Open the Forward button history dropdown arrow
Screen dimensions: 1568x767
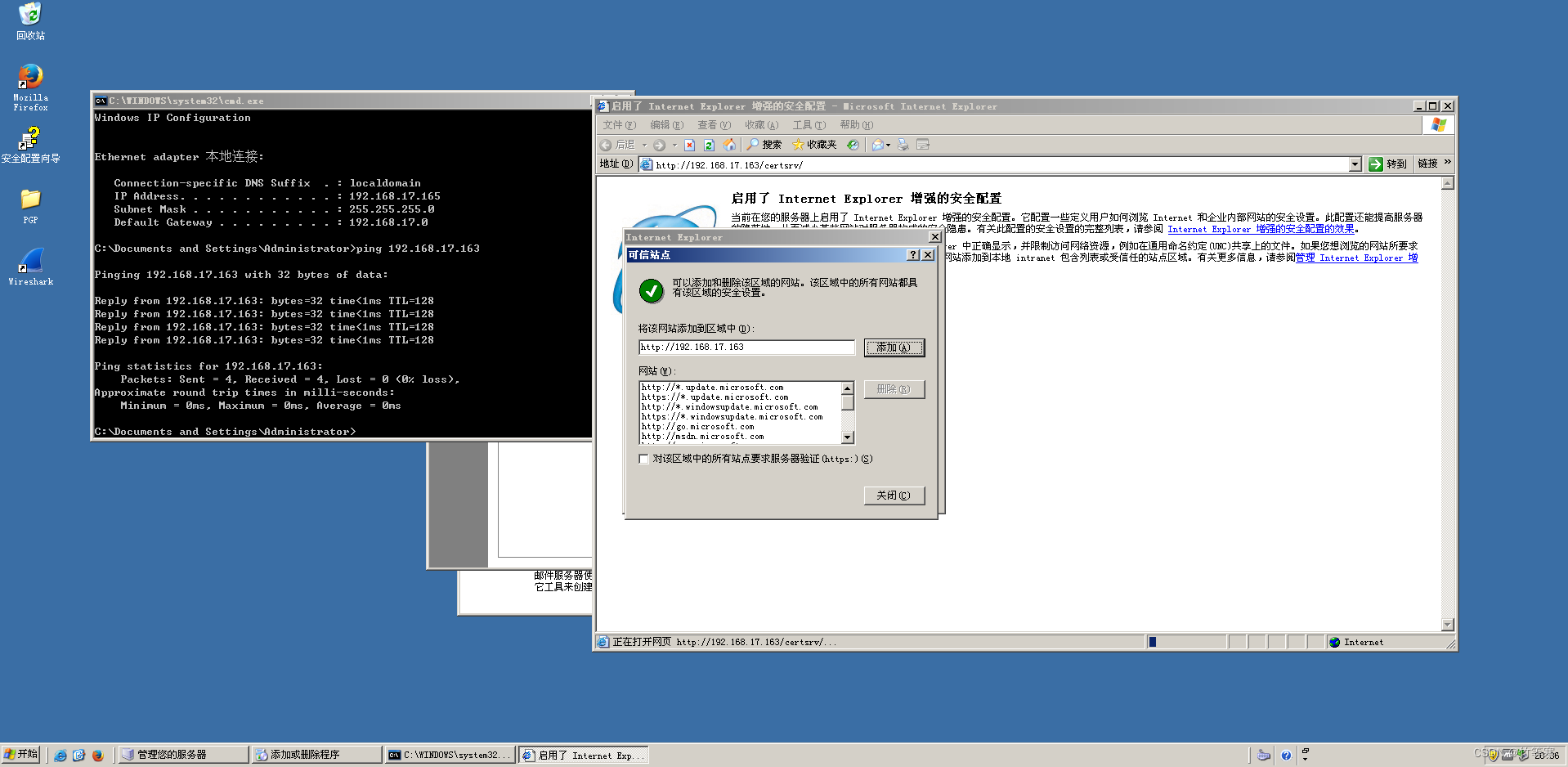point(674,146)
